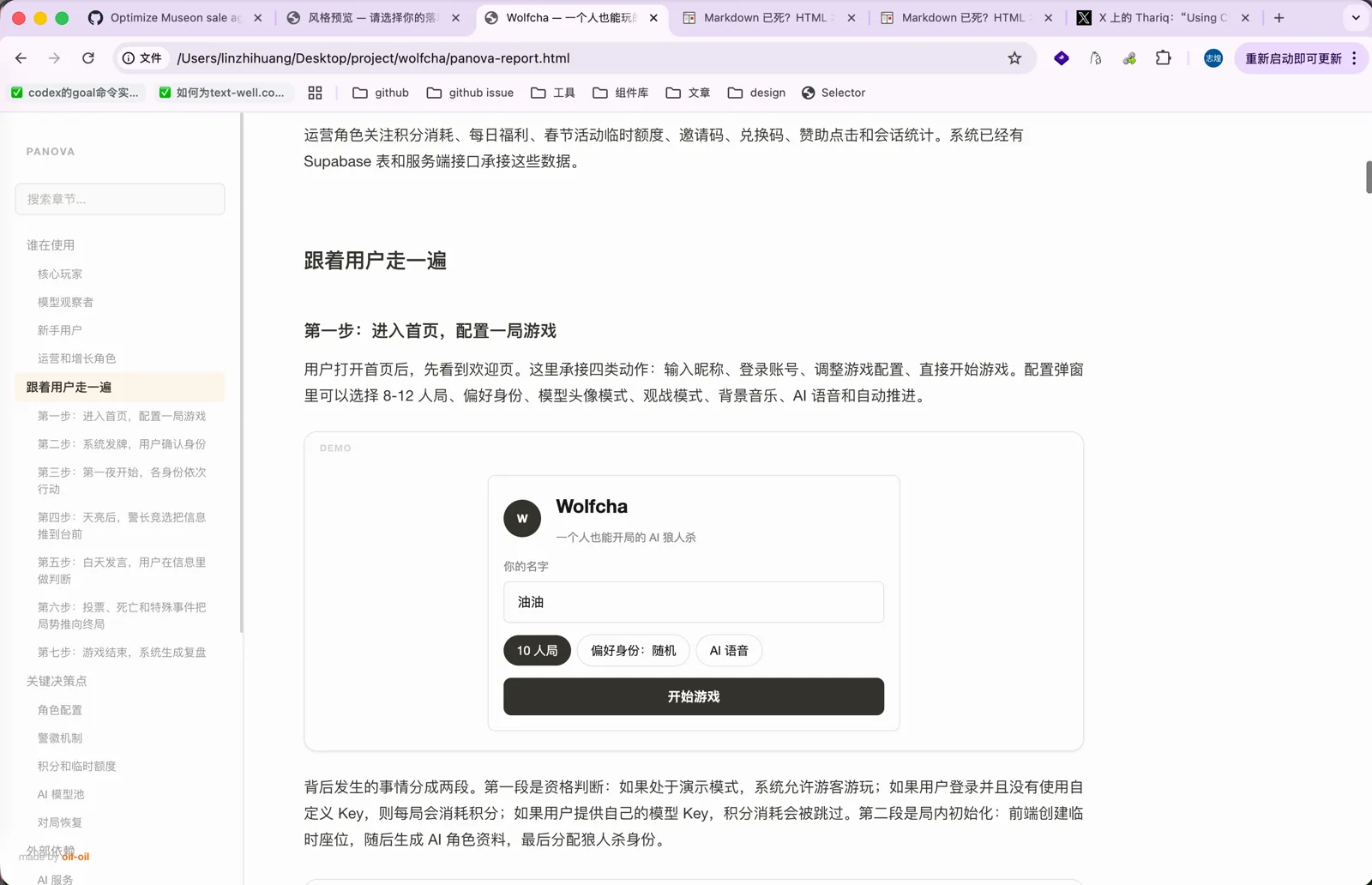Click the Wolfcha W logo avatar

click(522, 519)
